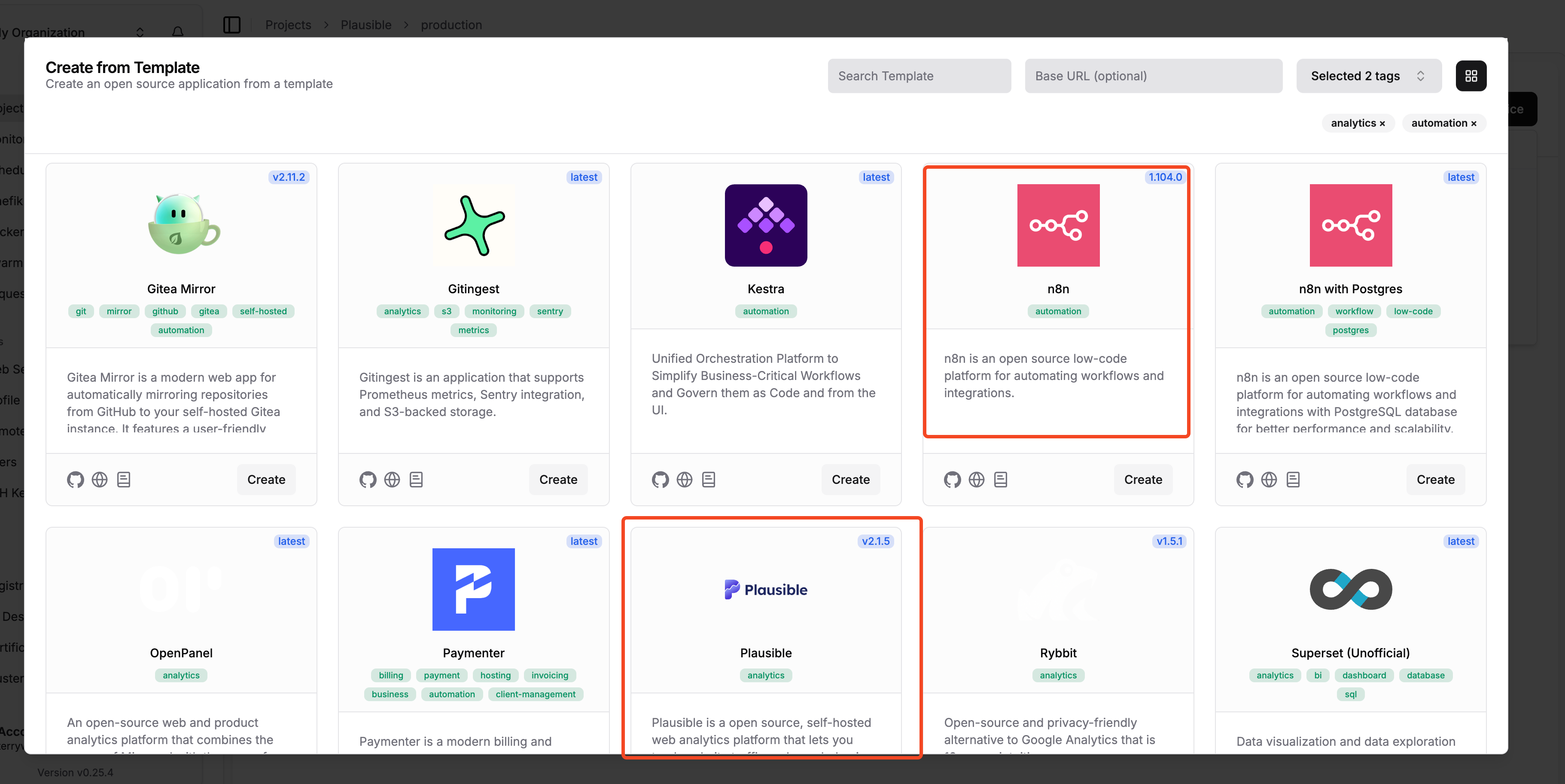Click the invoicing tag on Paymenter
Viewport: 1565px width, 784px height.
click(550, 675)
